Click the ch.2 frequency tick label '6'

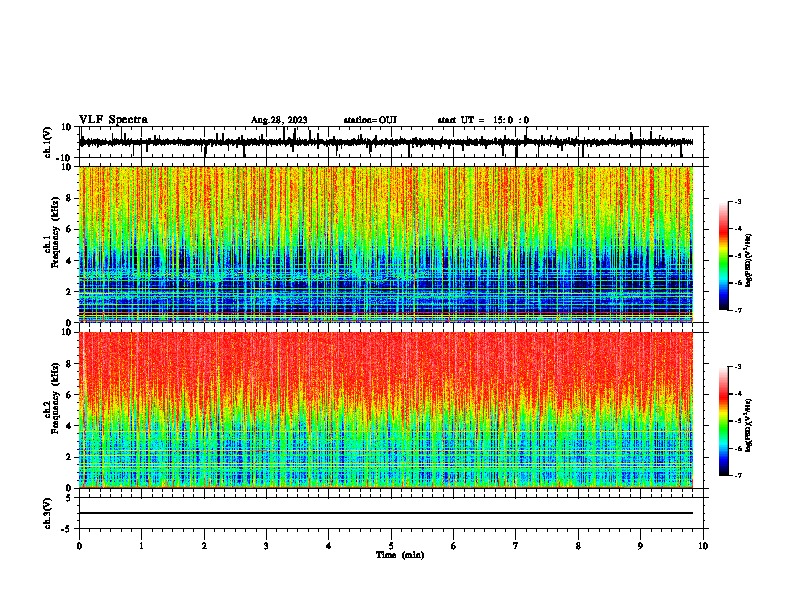(69, 395)
